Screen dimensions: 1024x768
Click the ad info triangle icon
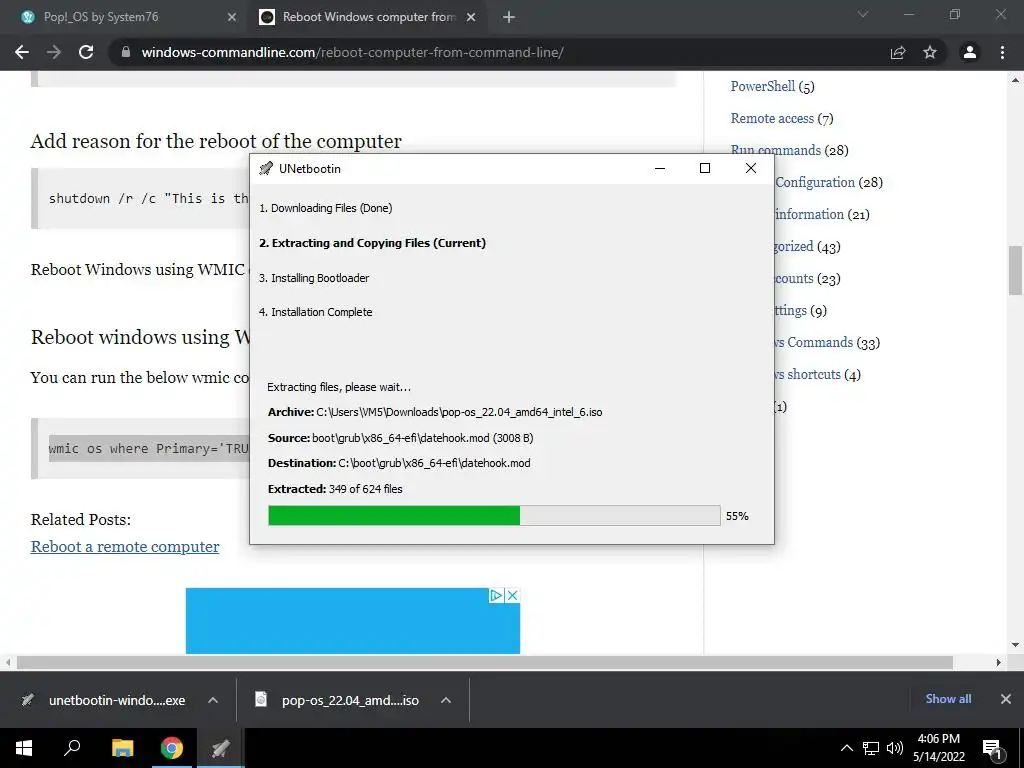pos(496,596)
